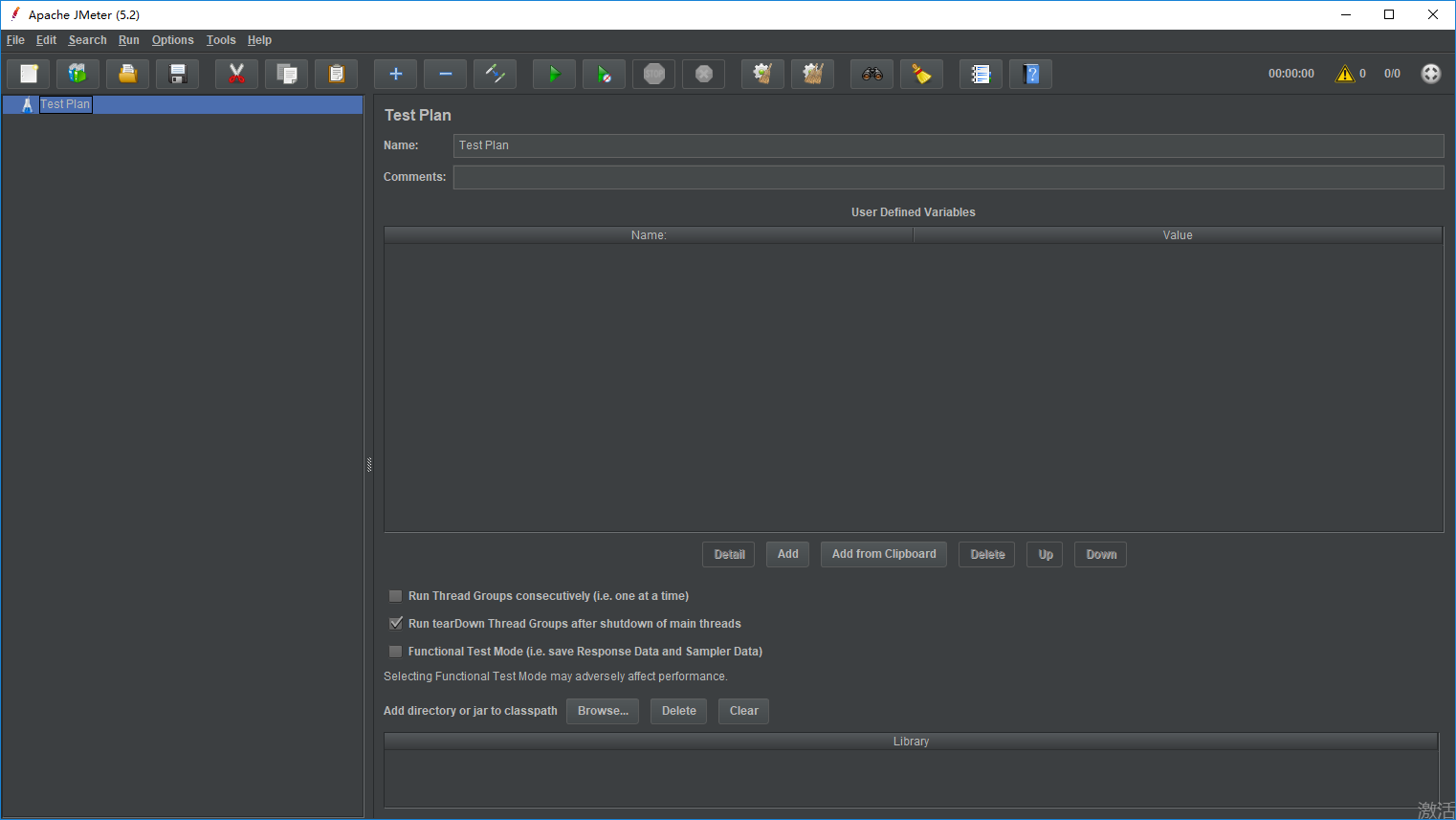
Task: Click Add from Clipboard button
Action: pos(884,555)
